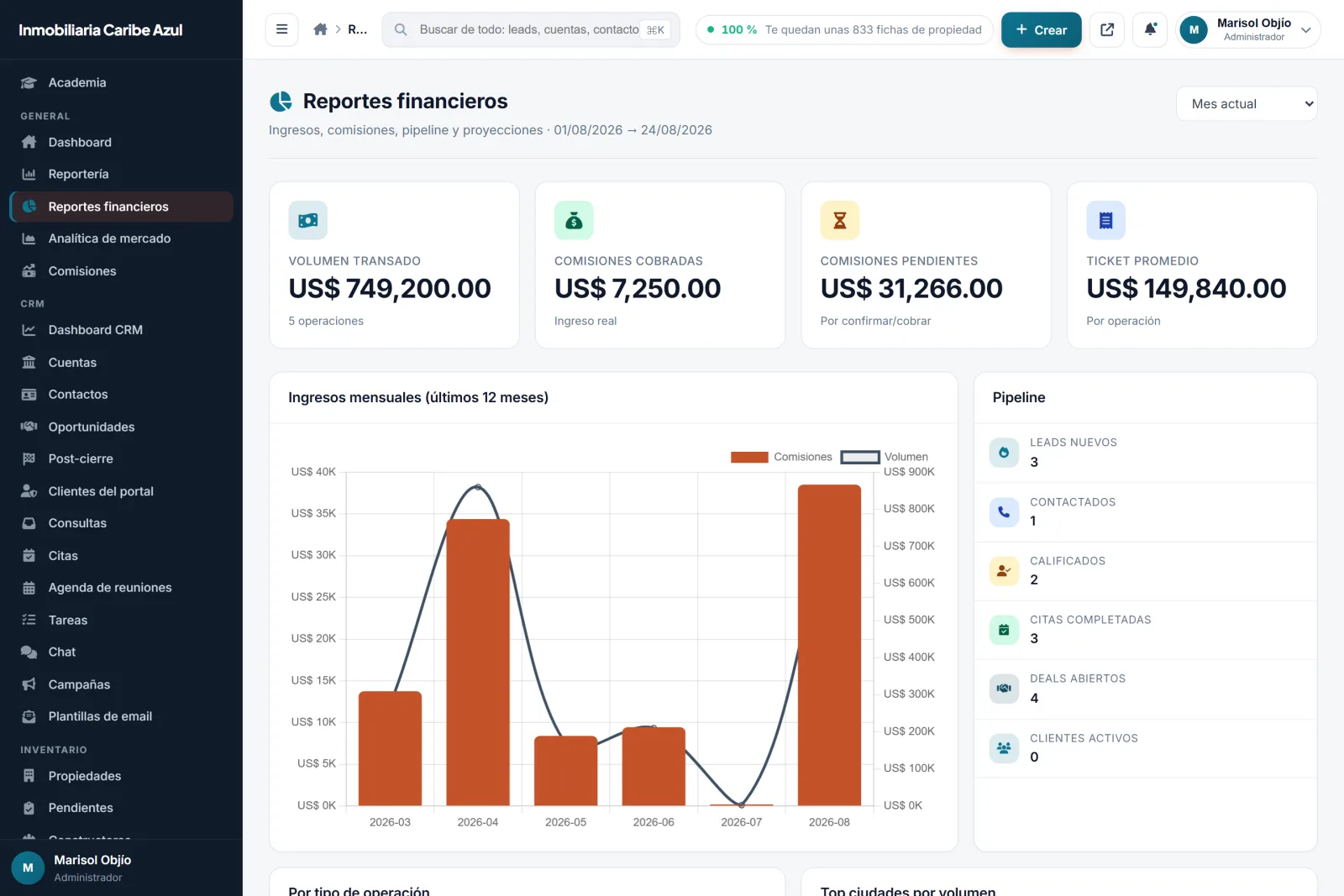Click the Citas completadas calendar icon

pyautogui.click(x=1004, y=630)
